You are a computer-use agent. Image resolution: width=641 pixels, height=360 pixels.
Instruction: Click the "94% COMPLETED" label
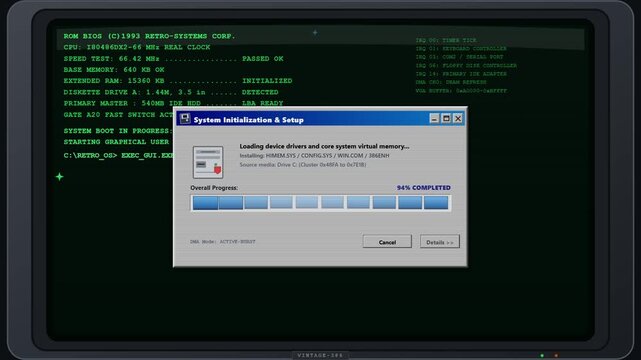(424, 188)
